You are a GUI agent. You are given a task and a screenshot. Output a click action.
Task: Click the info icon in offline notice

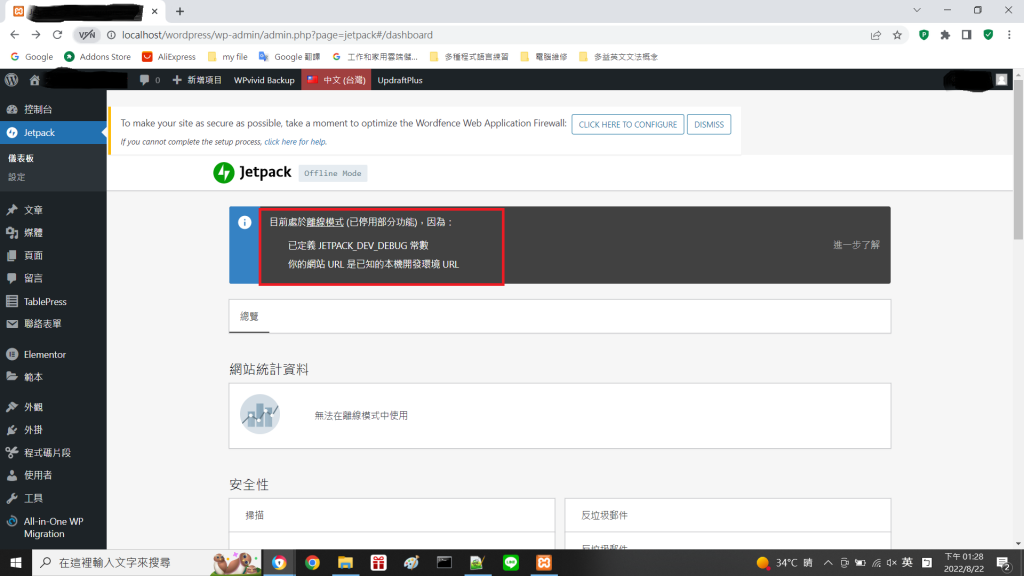pos(244,222)
